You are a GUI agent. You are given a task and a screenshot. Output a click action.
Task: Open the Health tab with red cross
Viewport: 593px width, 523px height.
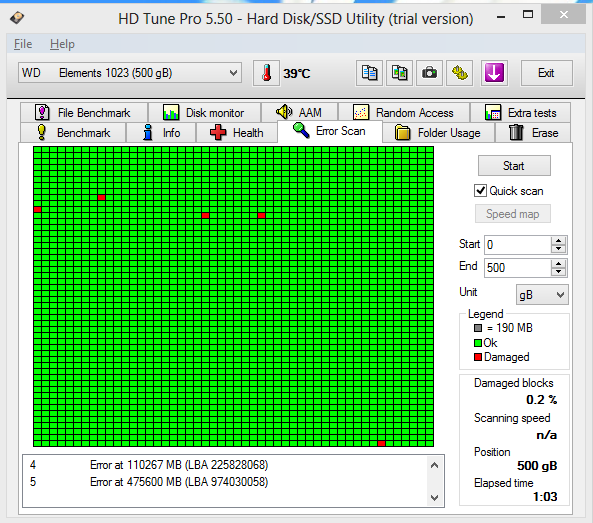click(237, 133)
